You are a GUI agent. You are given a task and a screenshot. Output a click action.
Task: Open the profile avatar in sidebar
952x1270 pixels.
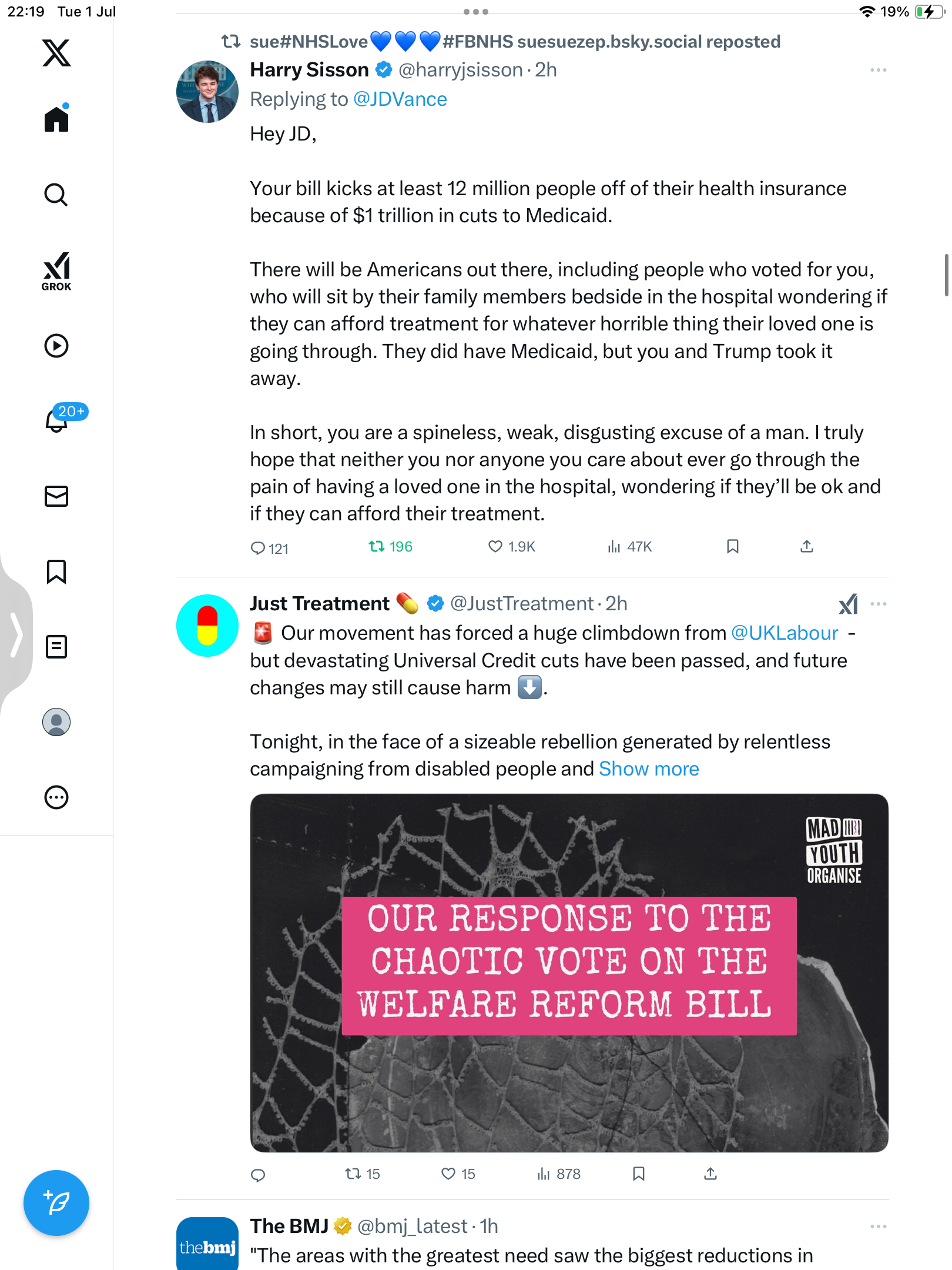56,722
